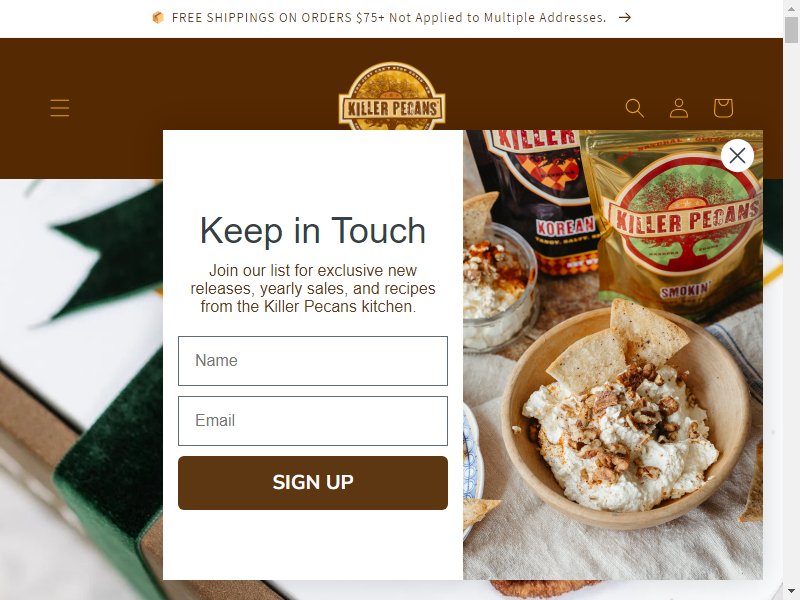800x600 pixels.
Task: Open the shopping cart icon
Action: (x=723, y=108)
